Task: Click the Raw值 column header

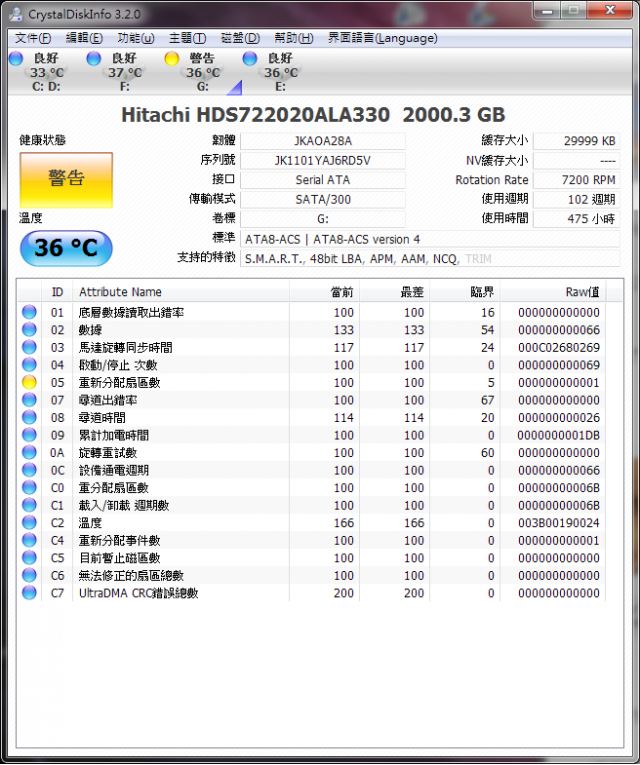Action: click(x=553, y=292)
